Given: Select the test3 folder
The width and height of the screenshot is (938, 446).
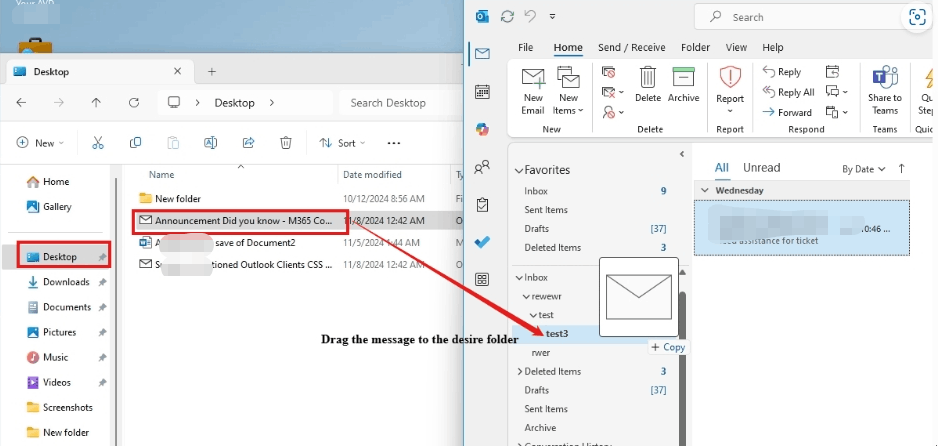Looking at the screenshot, I should [557, 334].
